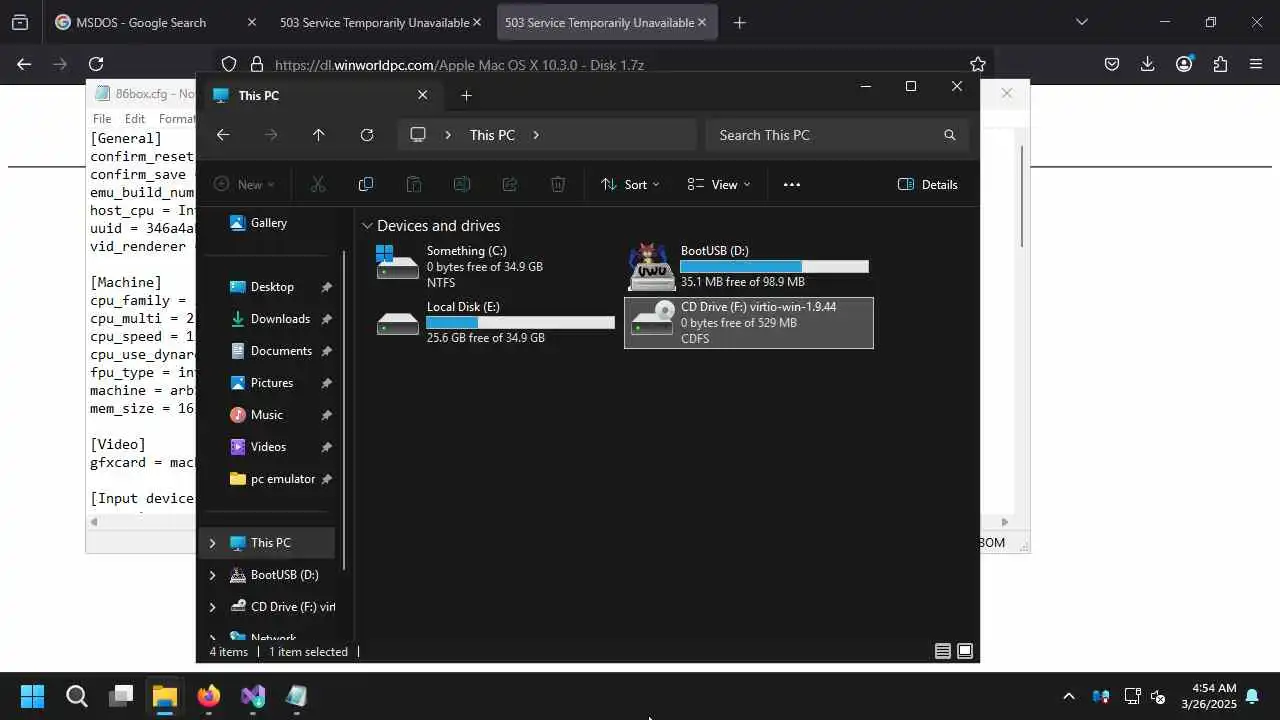1280x720 pixels.
Task: Open taskbar Search
Action: tap(77, 696)
